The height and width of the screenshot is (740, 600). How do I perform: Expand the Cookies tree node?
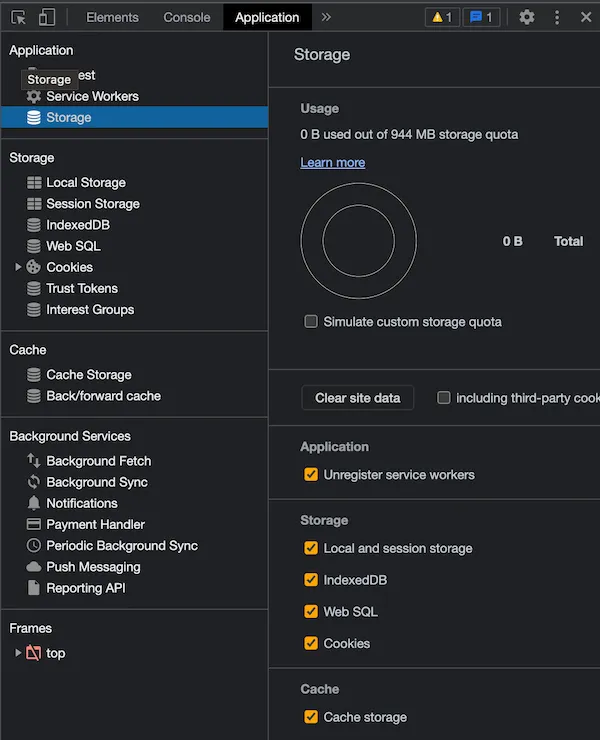pyautogui.click(x=18, y=267)
